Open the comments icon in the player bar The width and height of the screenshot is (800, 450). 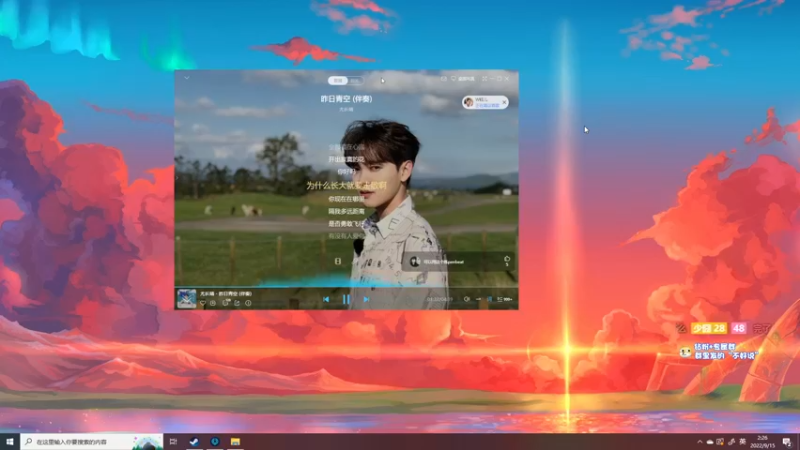pos(226,303)
